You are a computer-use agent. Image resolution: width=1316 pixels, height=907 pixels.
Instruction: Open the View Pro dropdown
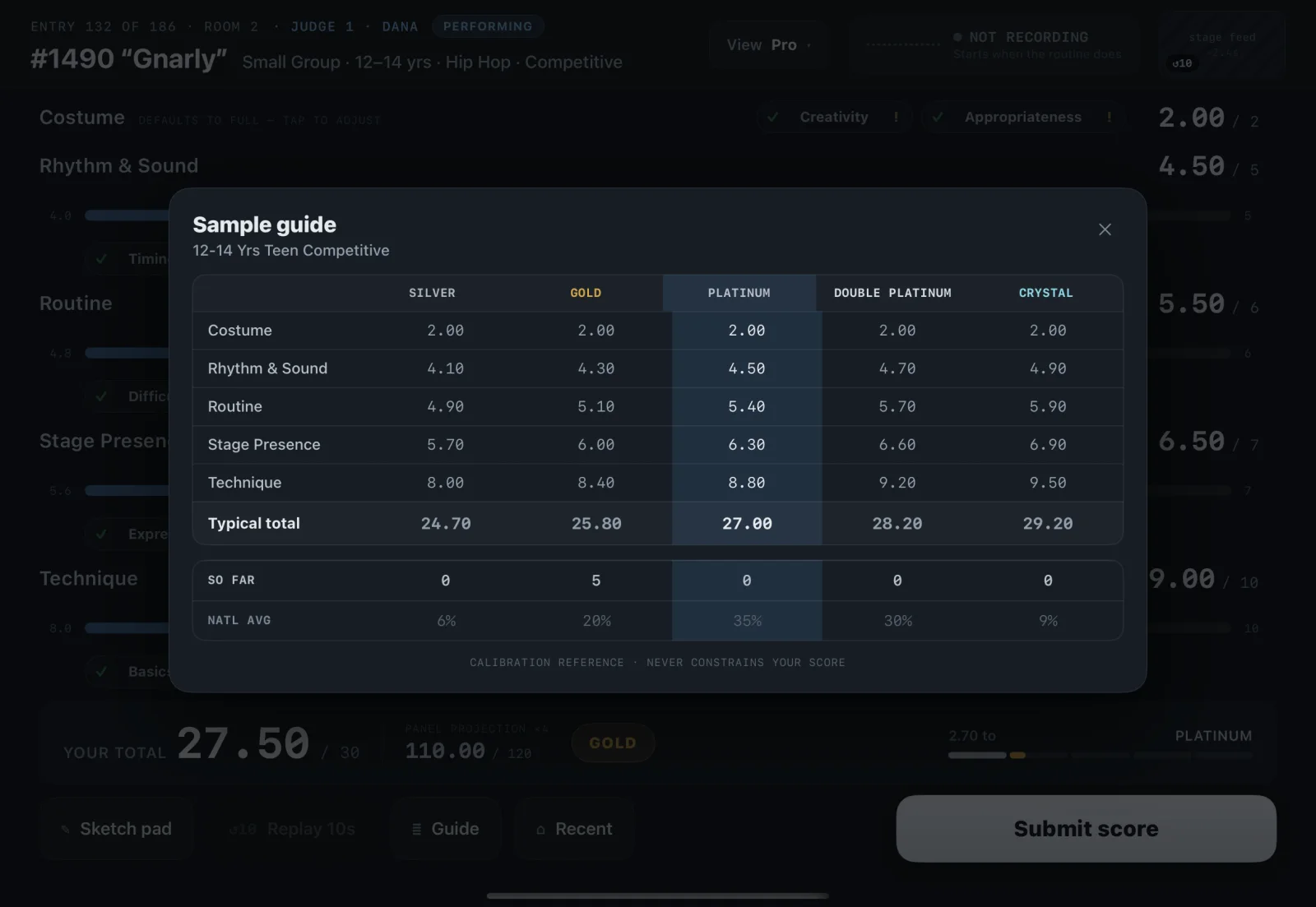tap(769, 45)
